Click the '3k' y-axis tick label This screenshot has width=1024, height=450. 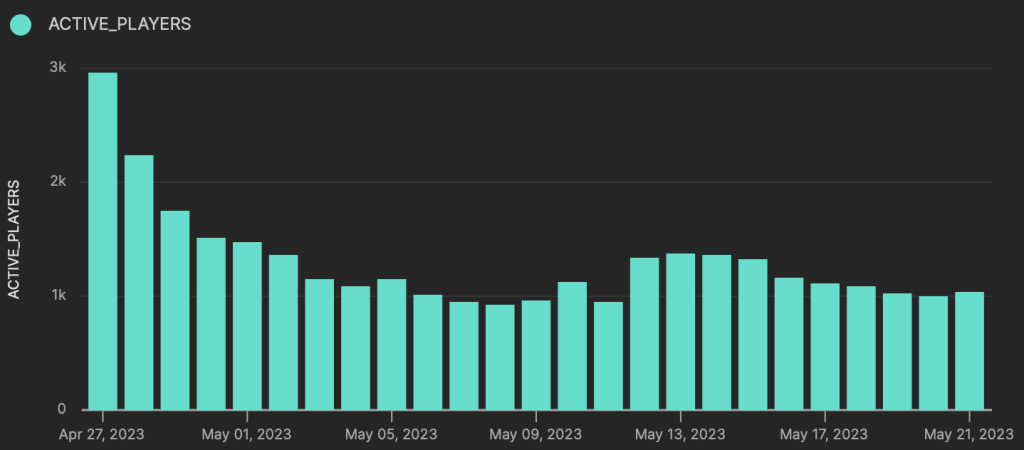[x=59, y=68]
